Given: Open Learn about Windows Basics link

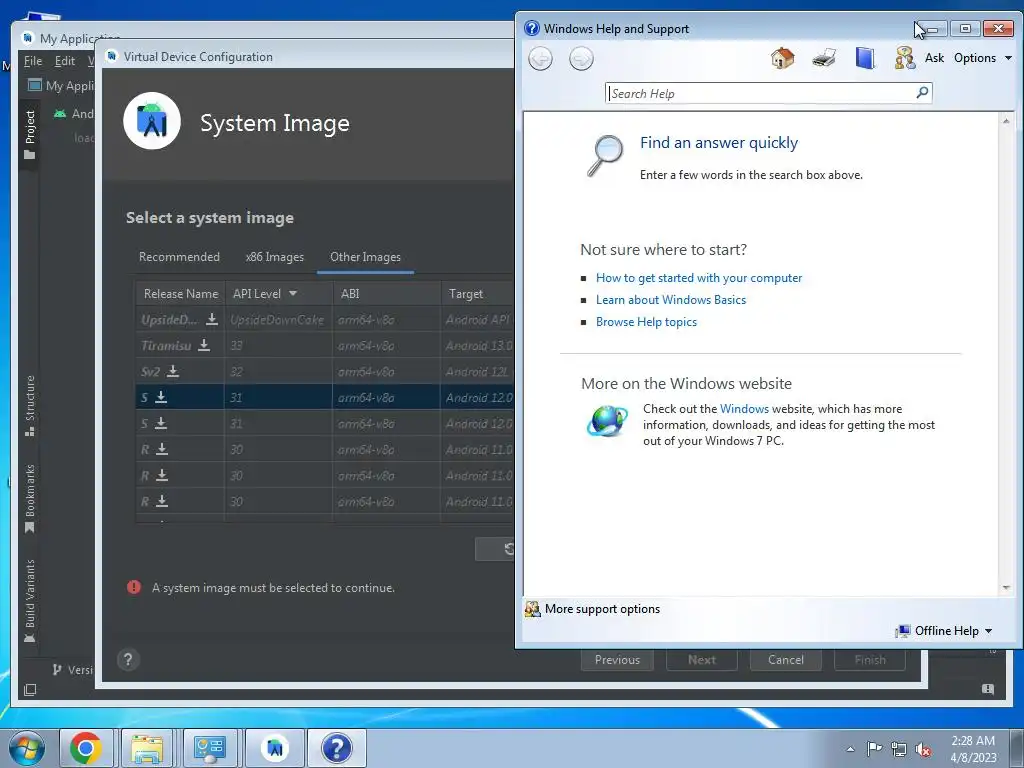Looking at the screenshot, I should [x=671, y=300].
